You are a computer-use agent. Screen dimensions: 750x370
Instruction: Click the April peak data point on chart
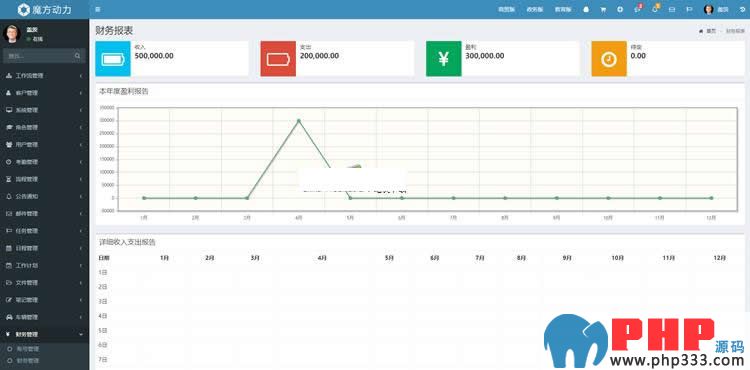click(x=299, y=120)
